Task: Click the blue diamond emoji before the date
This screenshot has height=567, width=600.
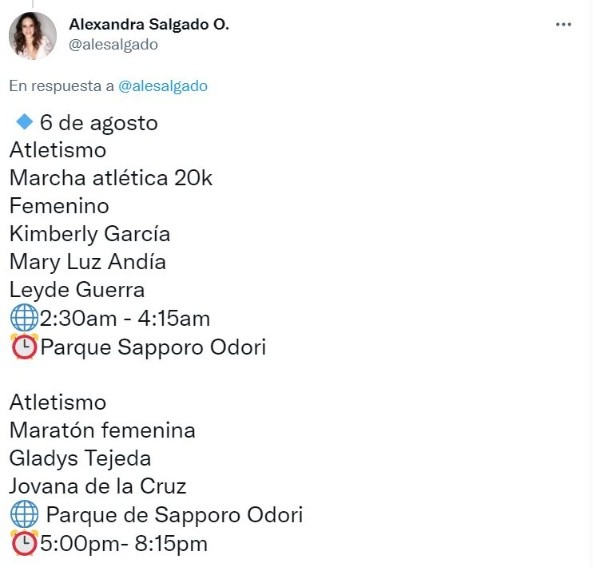Action: pyautogui.click(x=25, y=122)
